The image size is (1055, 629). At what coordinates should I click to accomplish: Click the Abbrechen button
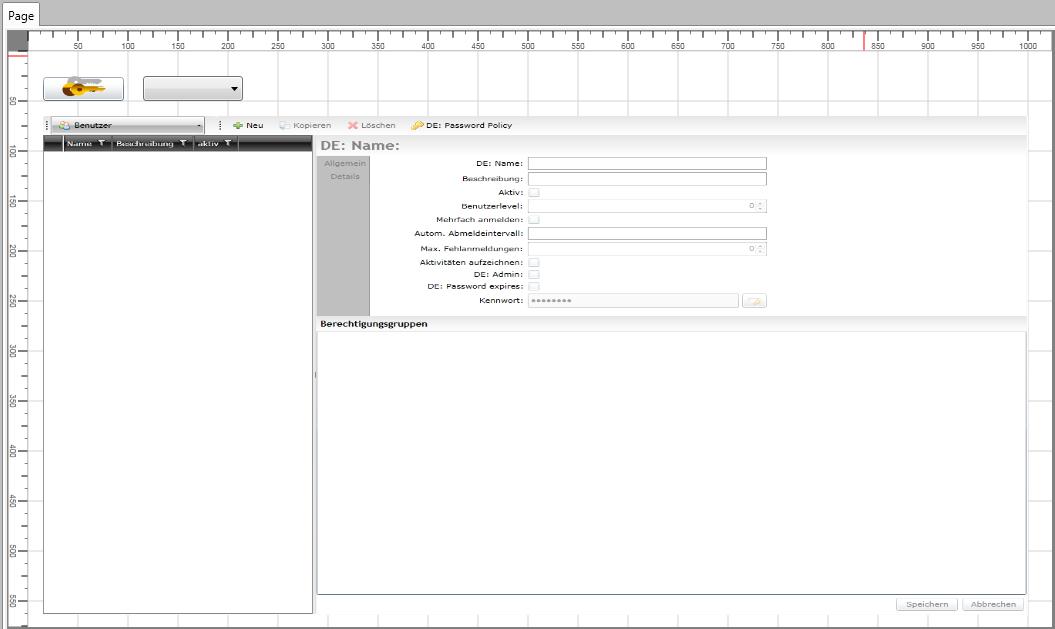point(992,604)
